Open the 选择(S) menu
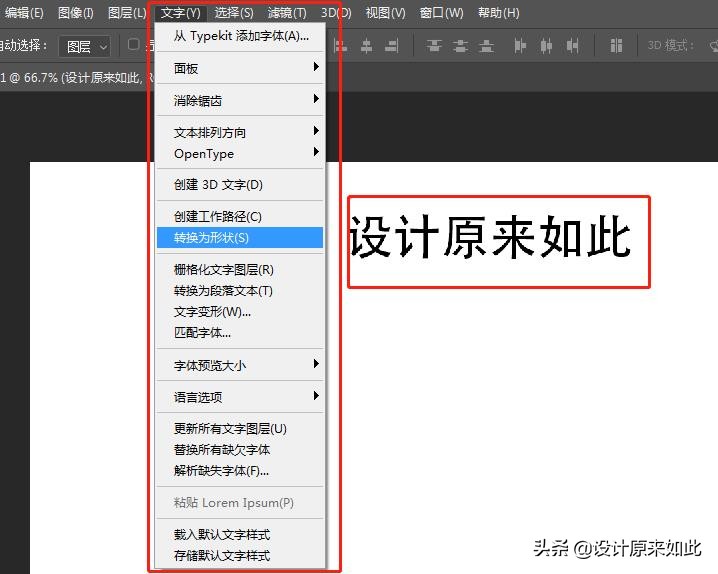 pyautogui.click(x=234, y=13)
